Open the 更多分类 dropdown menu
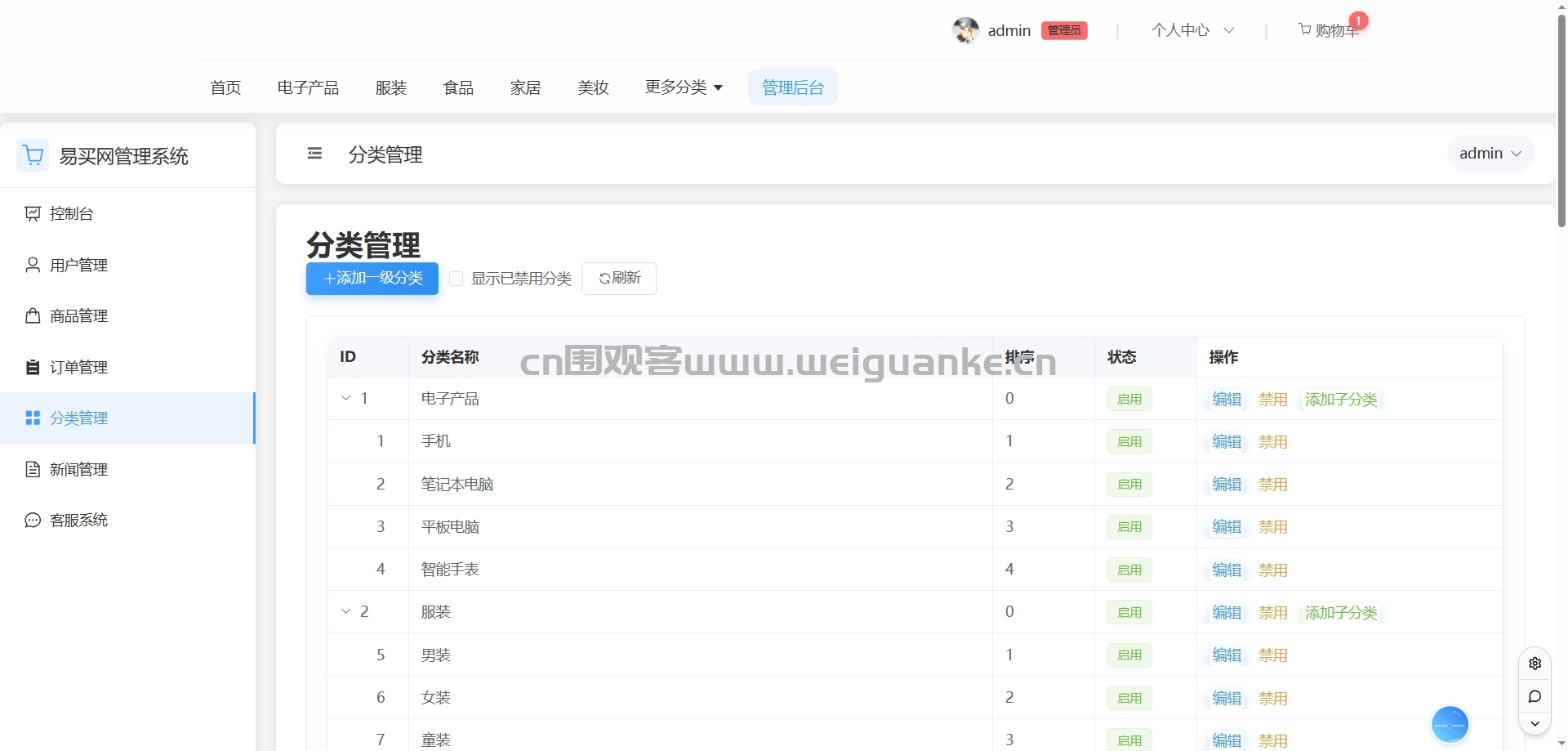This screenshot has width=1568, height=751. coord(684,87)
